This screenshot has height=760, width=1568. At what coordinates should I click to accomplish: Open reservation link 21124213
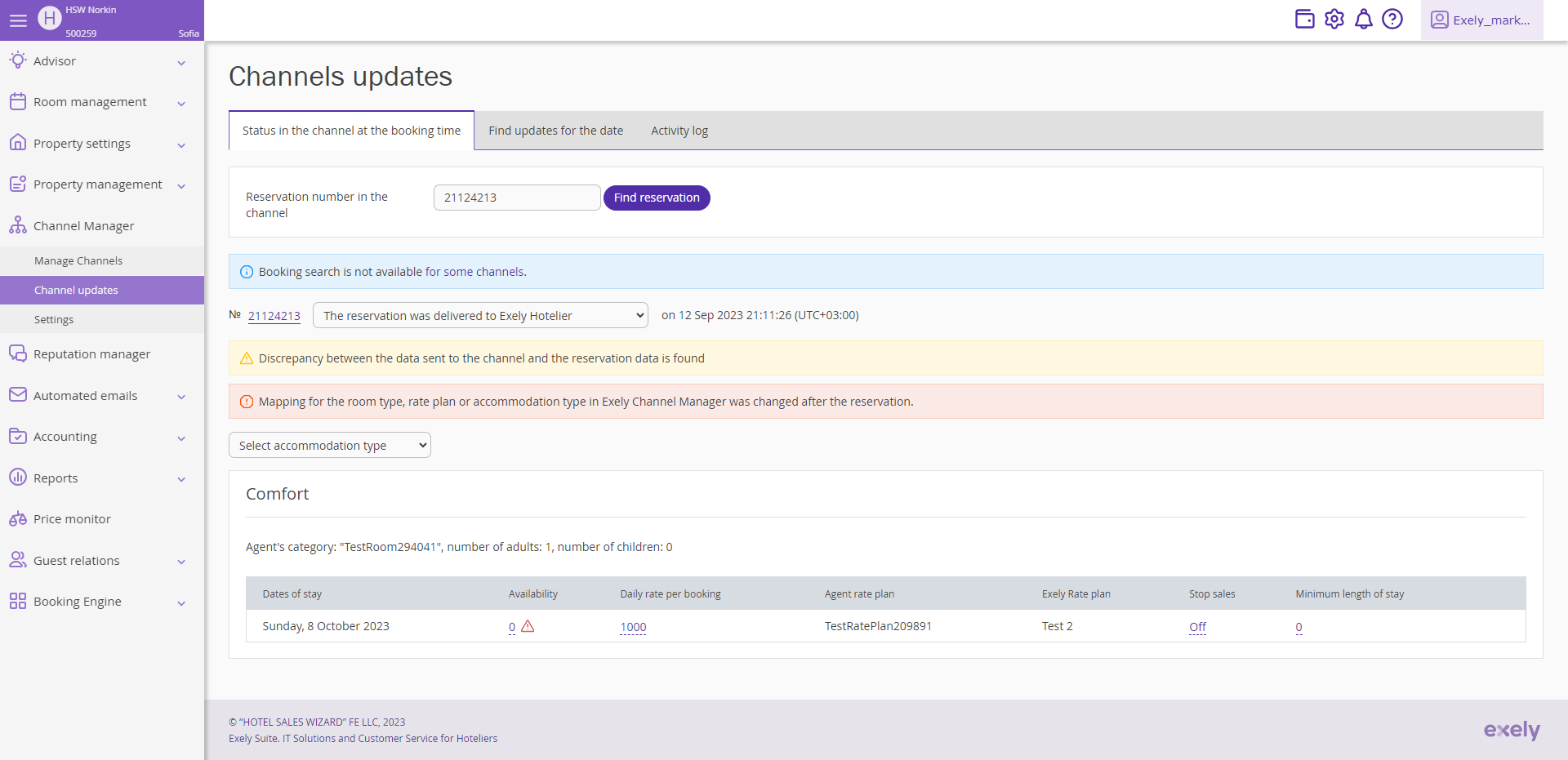coord(274,315)
